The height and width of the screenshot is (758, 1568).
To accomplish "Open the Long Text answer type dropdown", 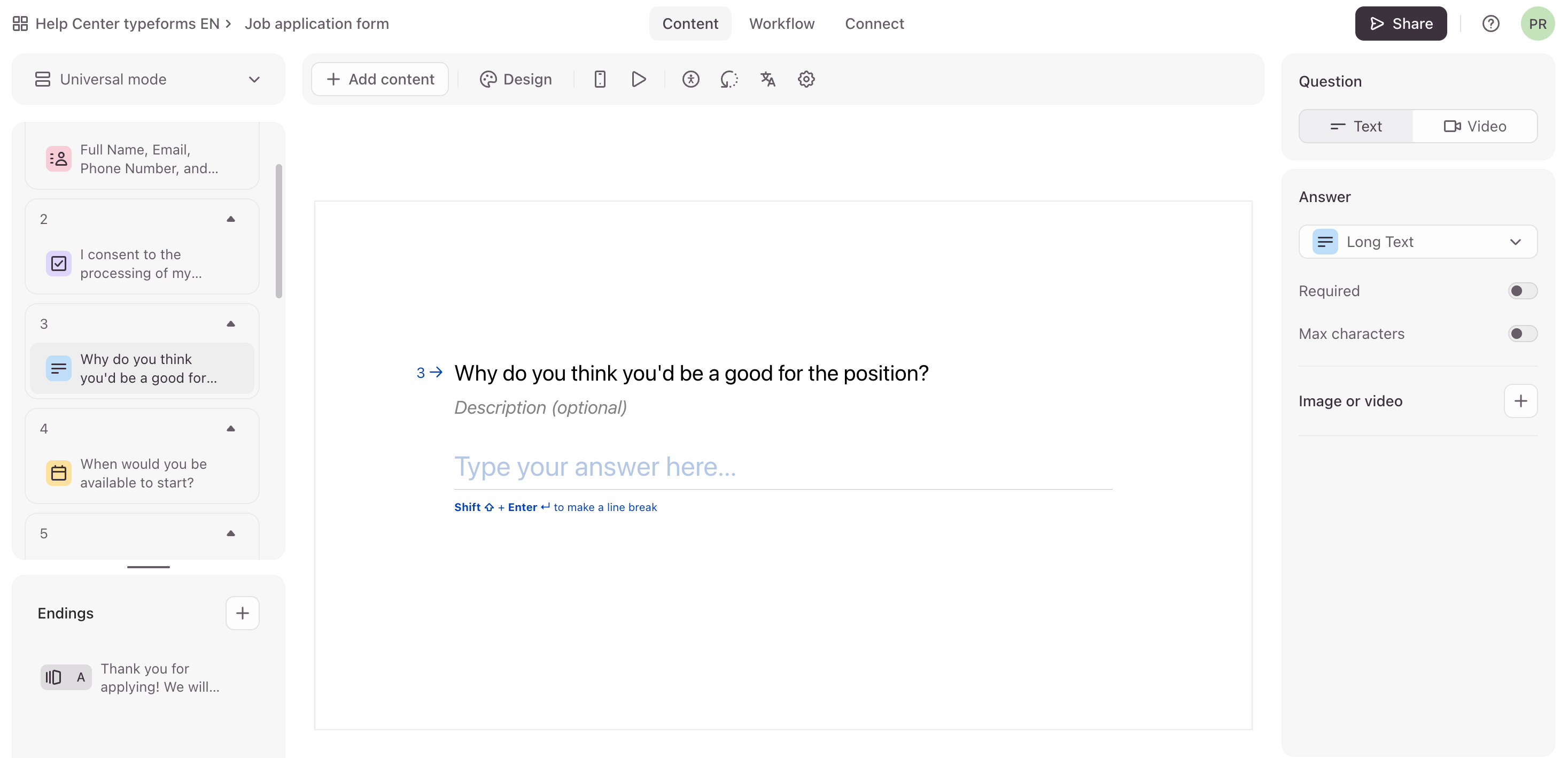I will click(1417, 242).
